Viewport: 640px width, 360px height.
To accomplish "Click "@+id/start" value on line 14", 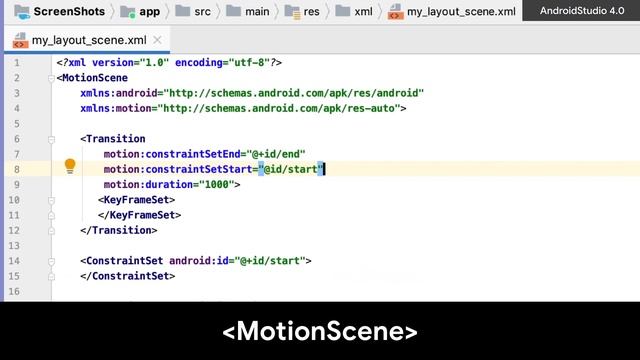I will (270, 261).
